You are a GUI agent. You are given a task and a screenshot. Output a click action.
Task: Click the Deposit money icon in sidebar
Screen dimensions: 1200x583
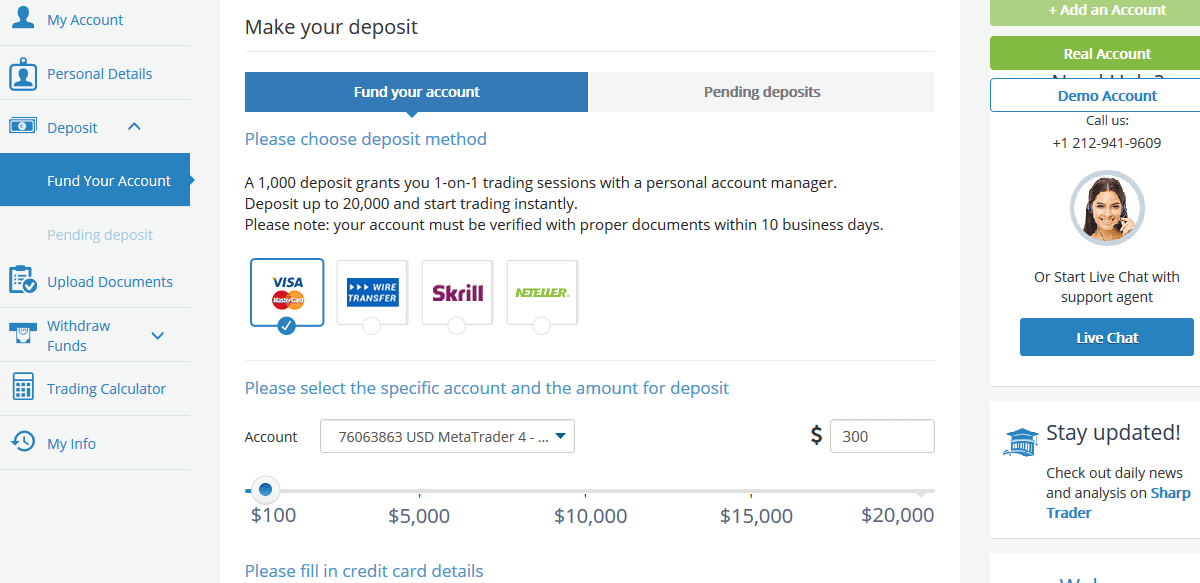(23, 127)
